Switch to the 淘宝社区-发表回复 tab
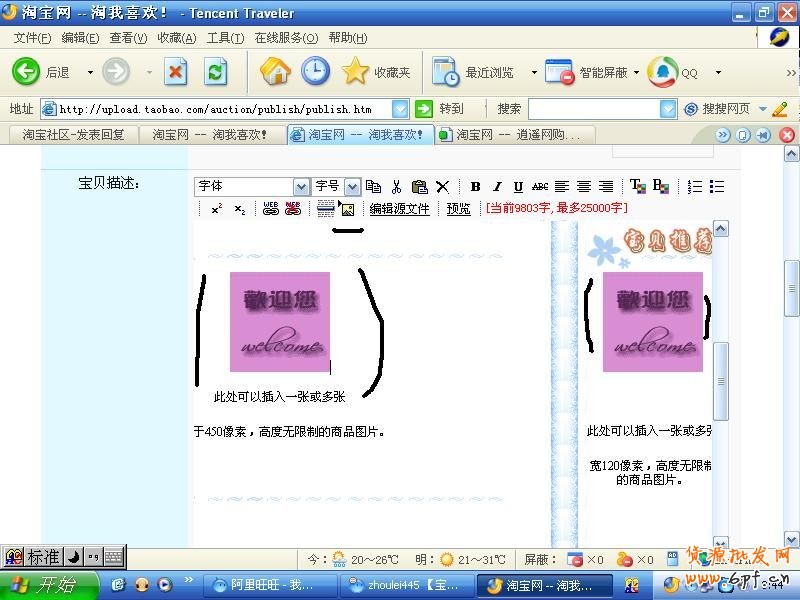The width and height of the screenshot is (800, 600). (x=73, y=135)
